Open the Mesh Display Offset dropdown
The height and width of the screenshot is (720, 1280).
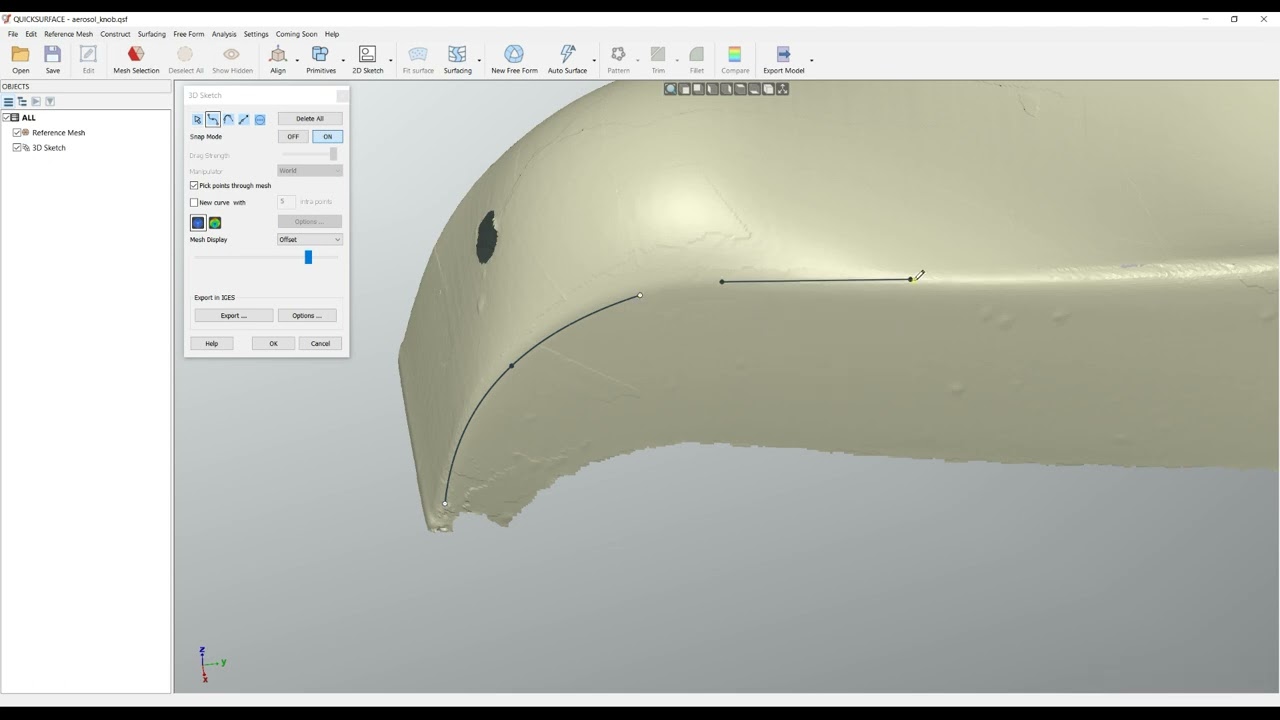[x=310, y=240]
